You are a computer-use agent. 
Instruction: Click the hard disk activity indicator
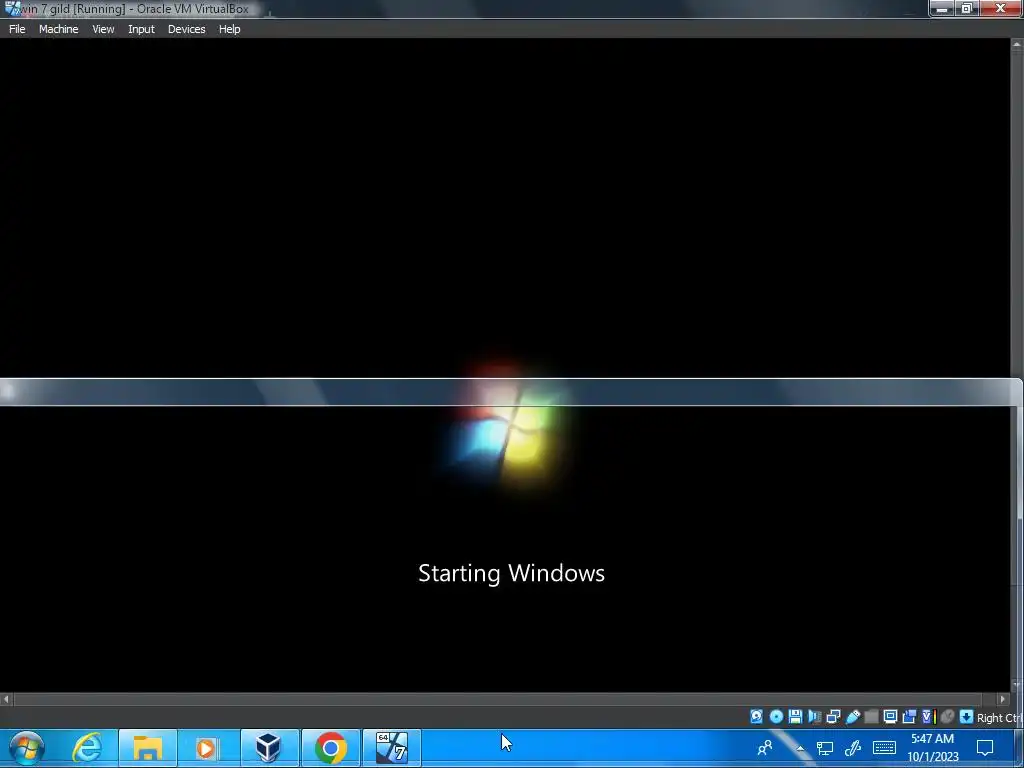click(x=756, y=716)
